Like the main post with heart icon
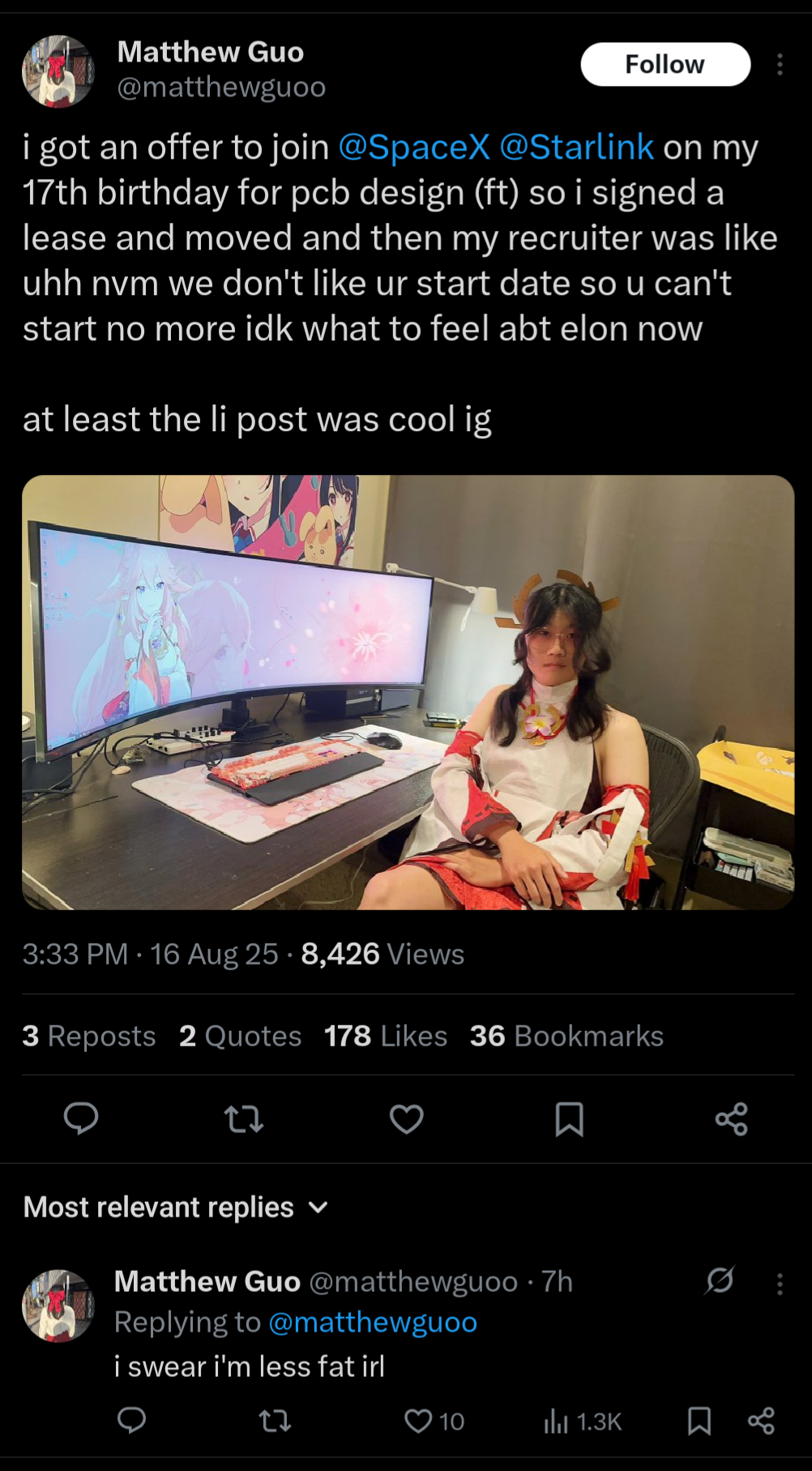 pyautogui.click(x=407, y=1119)
